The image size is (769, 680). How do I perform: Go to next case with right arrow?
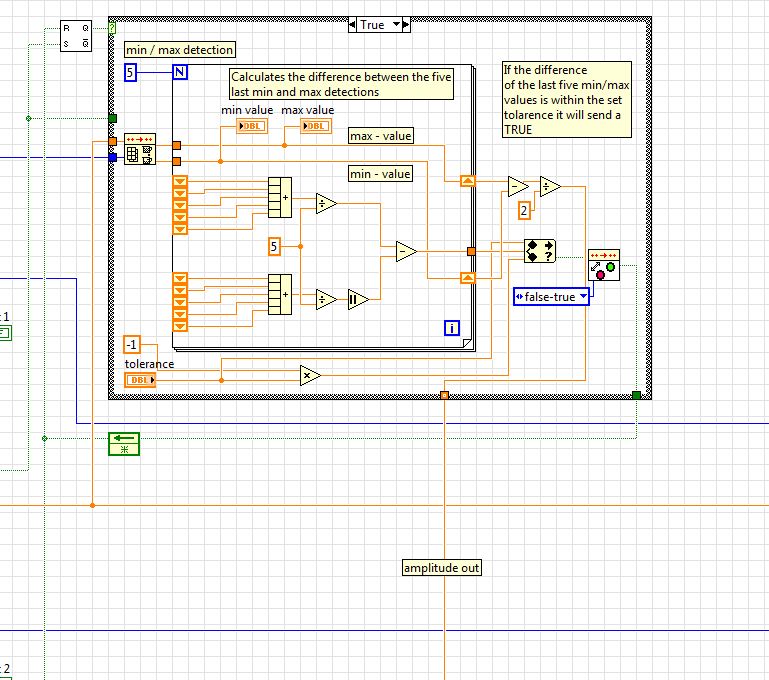[406, 25]
